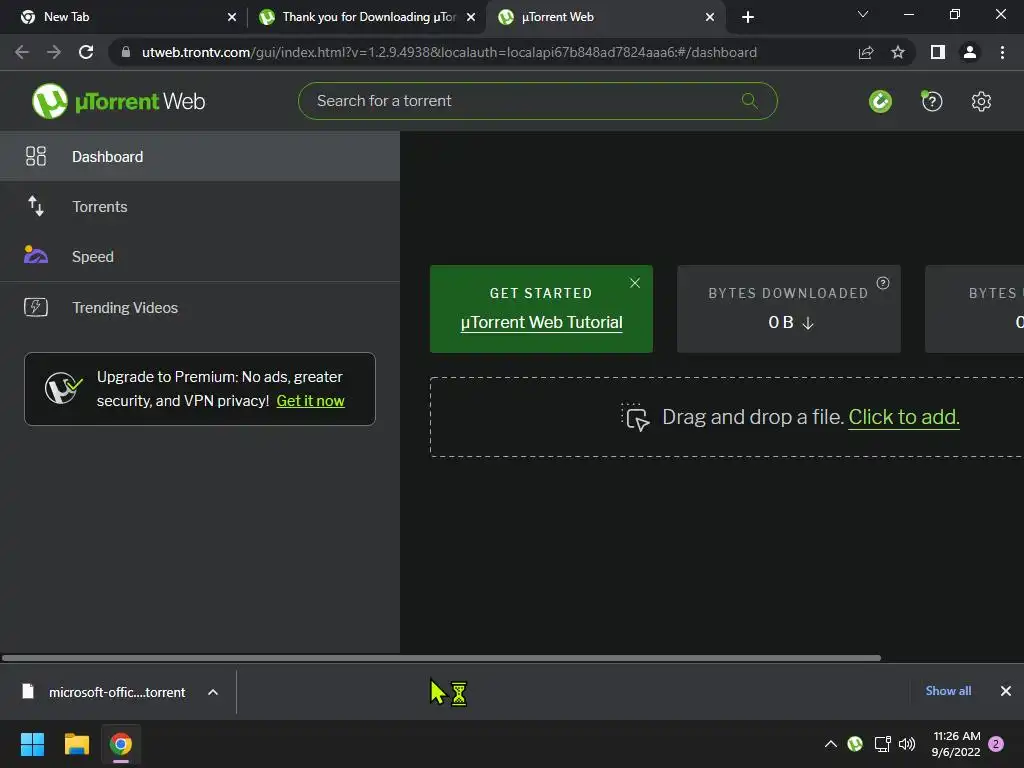Open Speed in sidebar
1024x768 pixels.
[200, 256]
